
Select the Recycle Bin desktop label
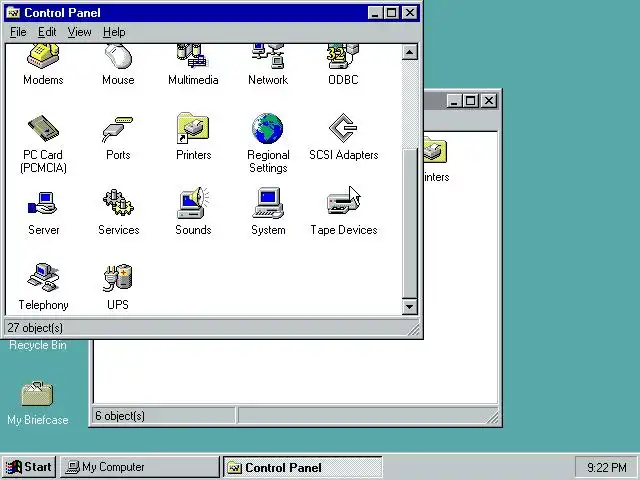click(38, 345)
